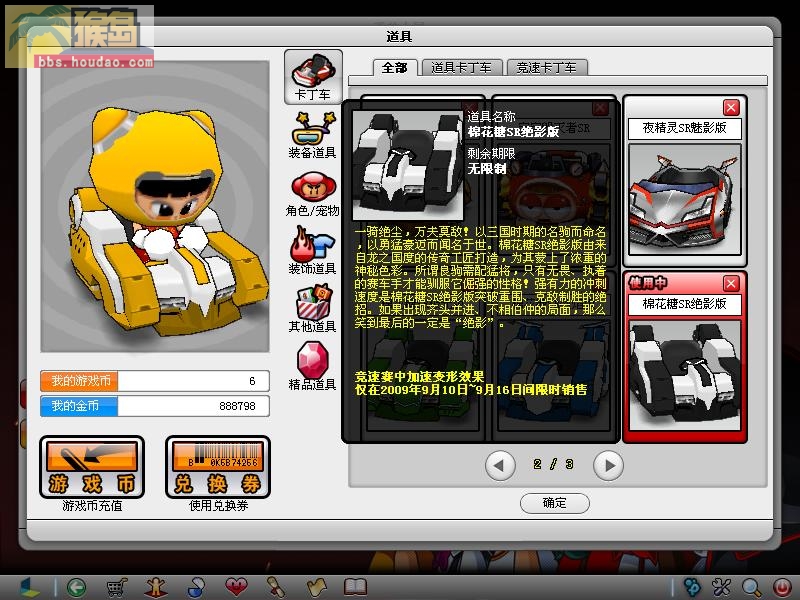
Task: Click the 夜精灵SR魅影版 name label
Action: coord(685,128)
